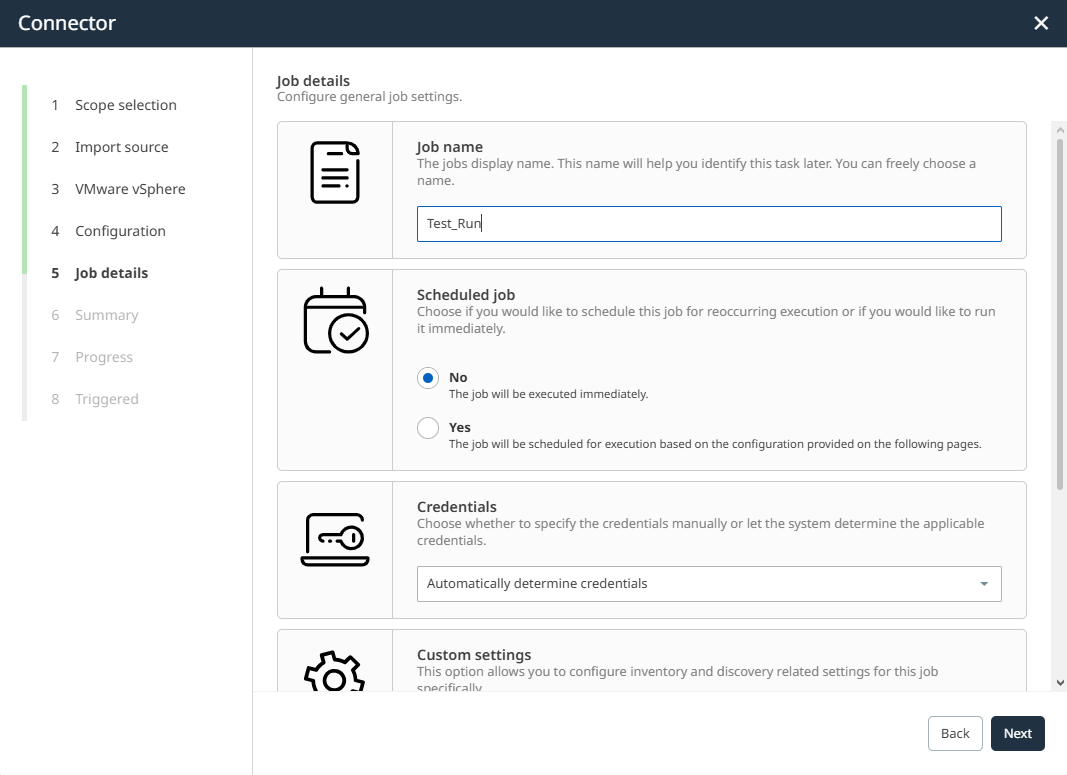The image size is (1067, 775).
Task: Click the 'Job name' heading text
Action: point(450,147)
